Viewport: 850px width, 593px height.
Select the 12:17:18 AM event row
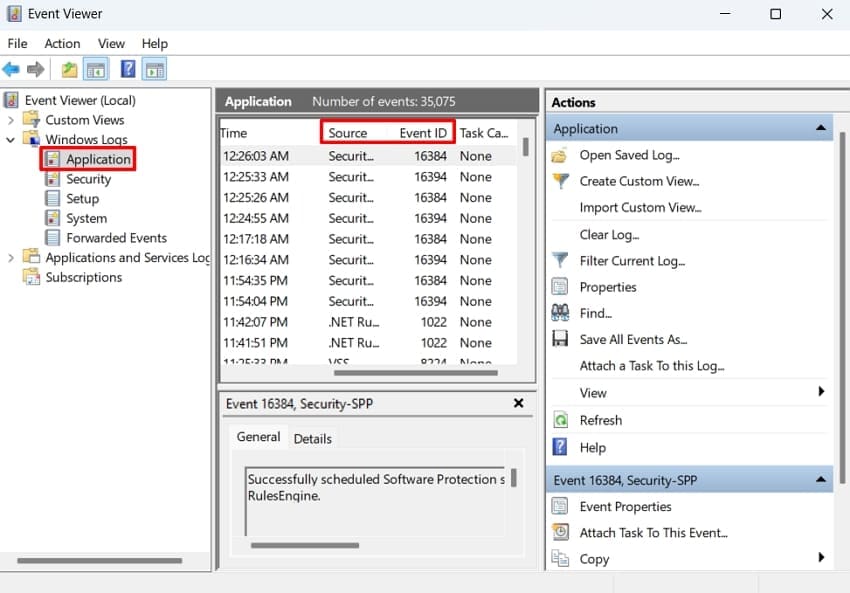point(369,239)
